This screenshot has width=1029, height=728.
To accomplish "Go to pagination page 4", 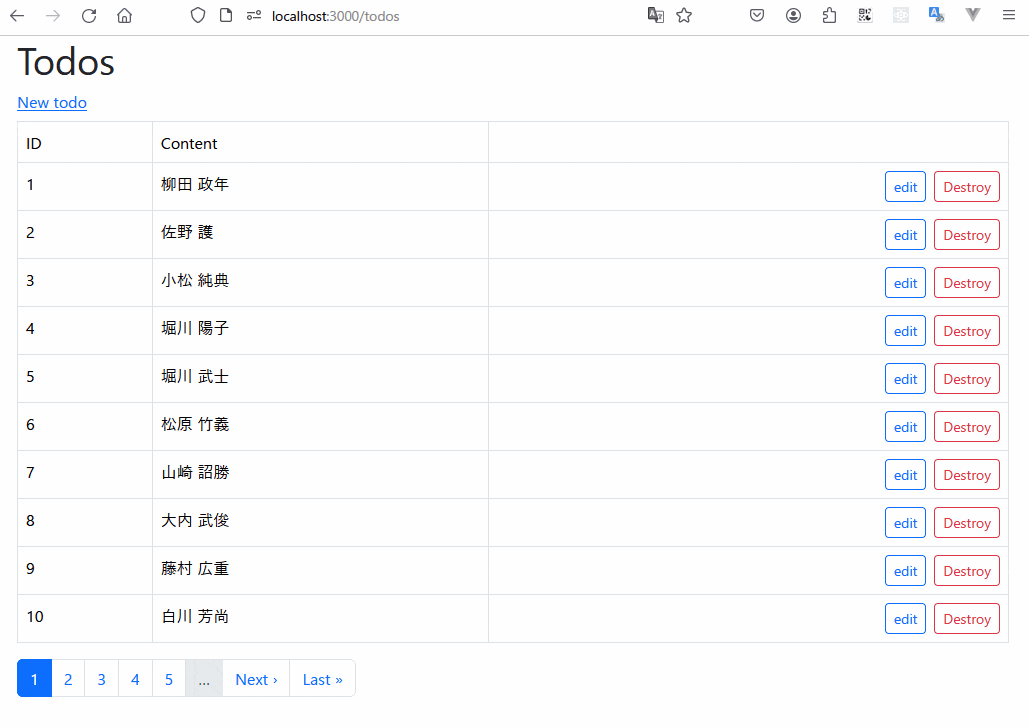I will point(135,679).
